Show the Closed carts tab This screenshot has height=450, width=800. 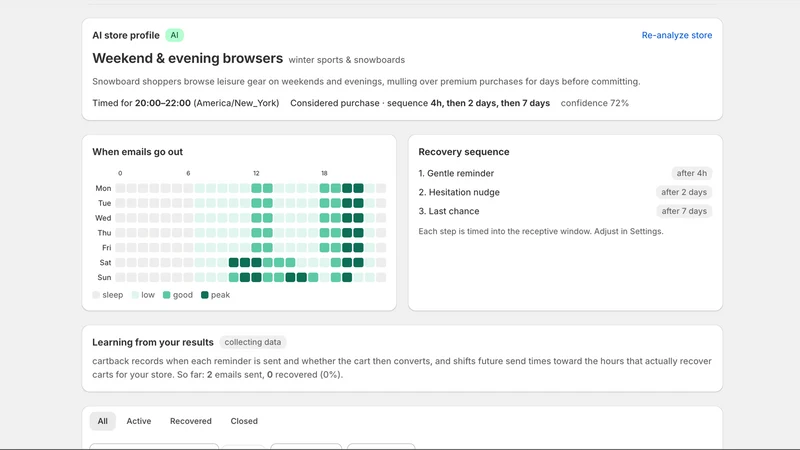(244, 421)
